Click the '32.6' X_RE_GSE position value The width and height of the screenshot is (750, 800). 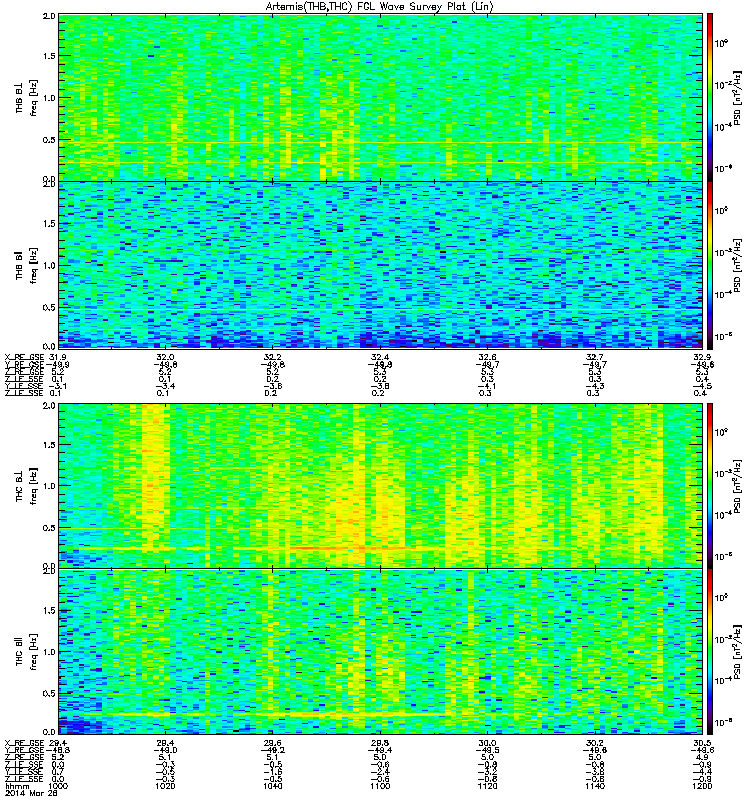point(487,357)
